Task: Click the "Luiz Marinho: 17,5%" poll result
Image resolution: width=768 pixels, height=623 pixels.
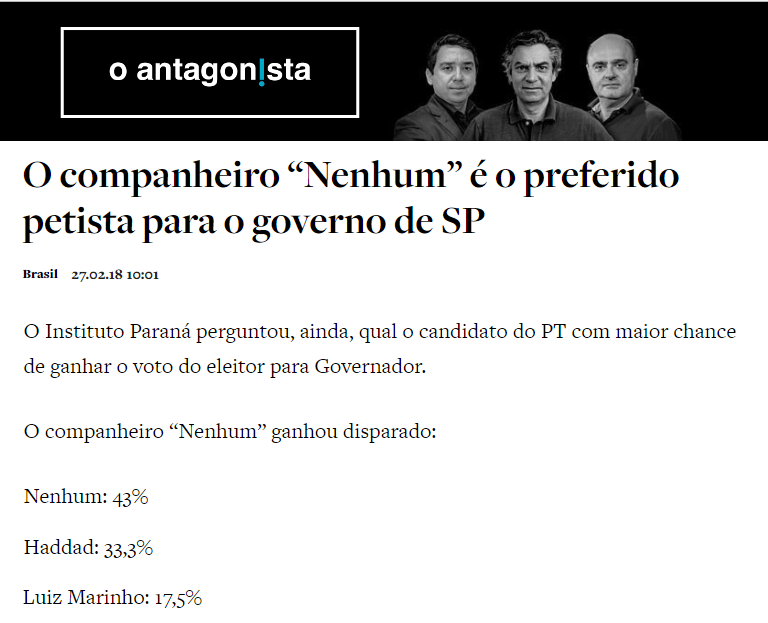Action: (112, 599)
